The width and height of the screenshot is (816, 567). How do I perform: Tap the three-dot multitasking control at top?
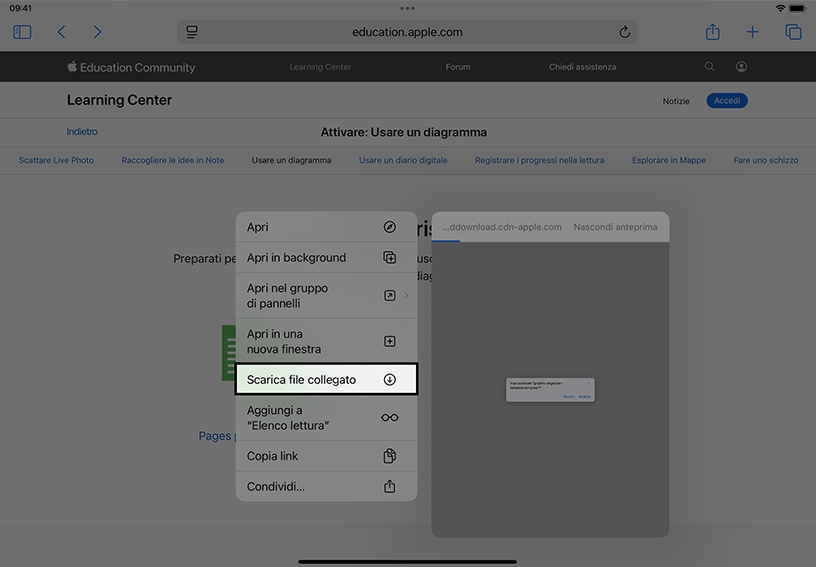(x=407, y=8)
